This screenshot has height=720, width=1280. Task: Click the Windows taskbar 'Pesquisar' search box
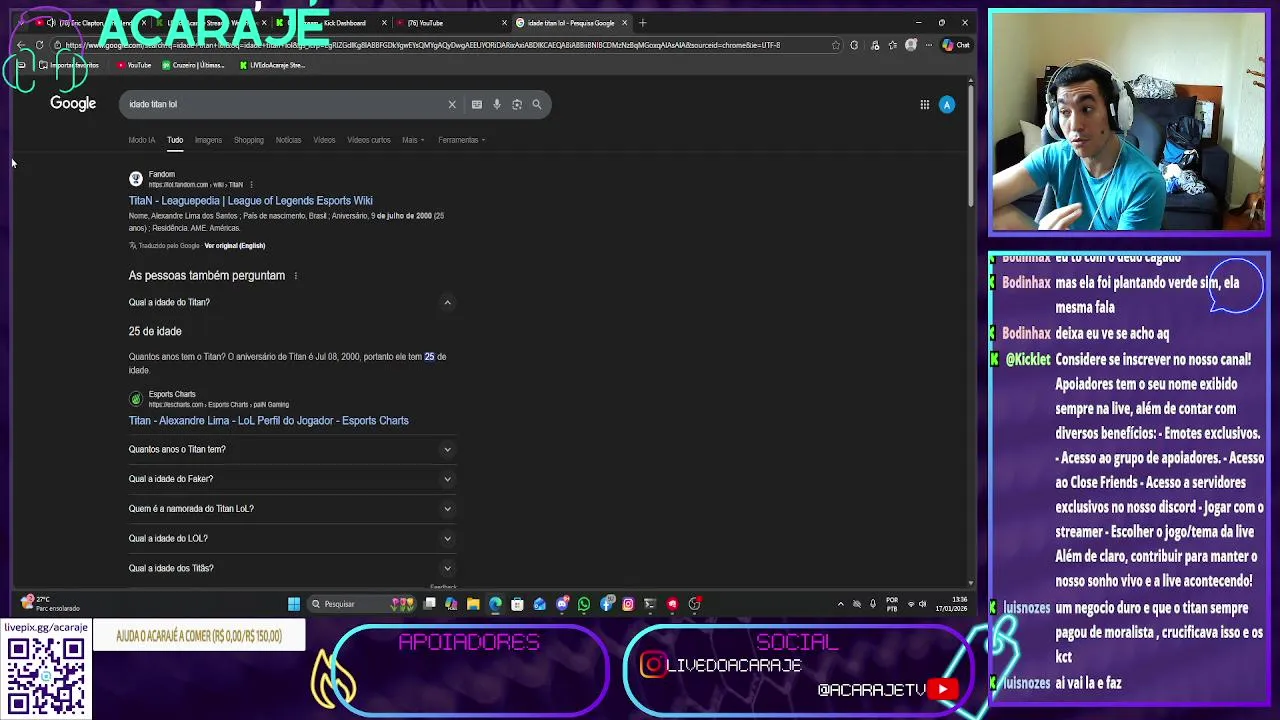click(x=360, y=604)
